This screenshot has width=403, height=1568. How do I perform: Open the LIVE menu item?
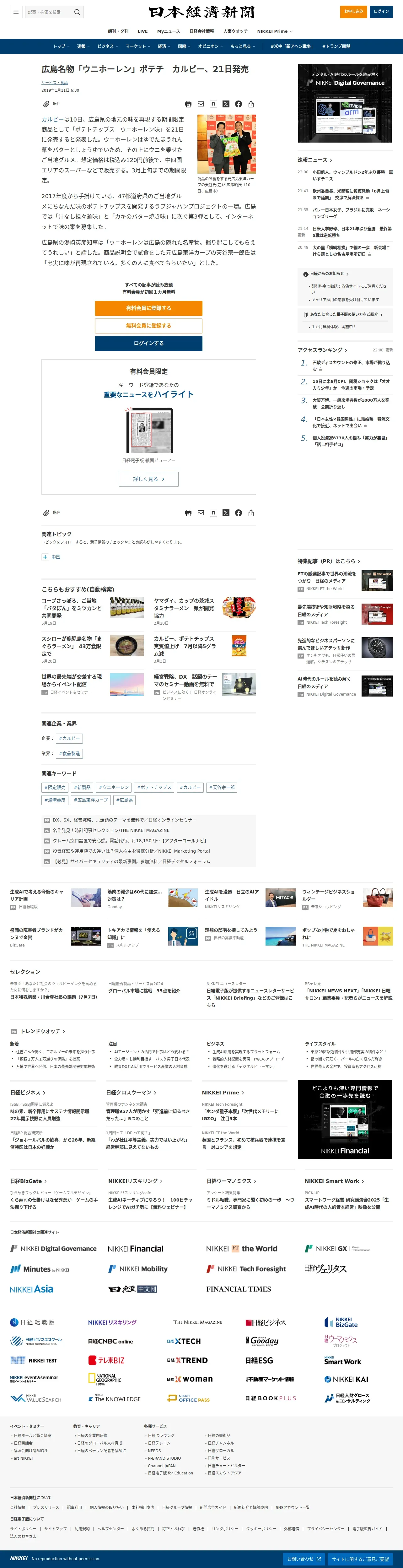point(142,31)
